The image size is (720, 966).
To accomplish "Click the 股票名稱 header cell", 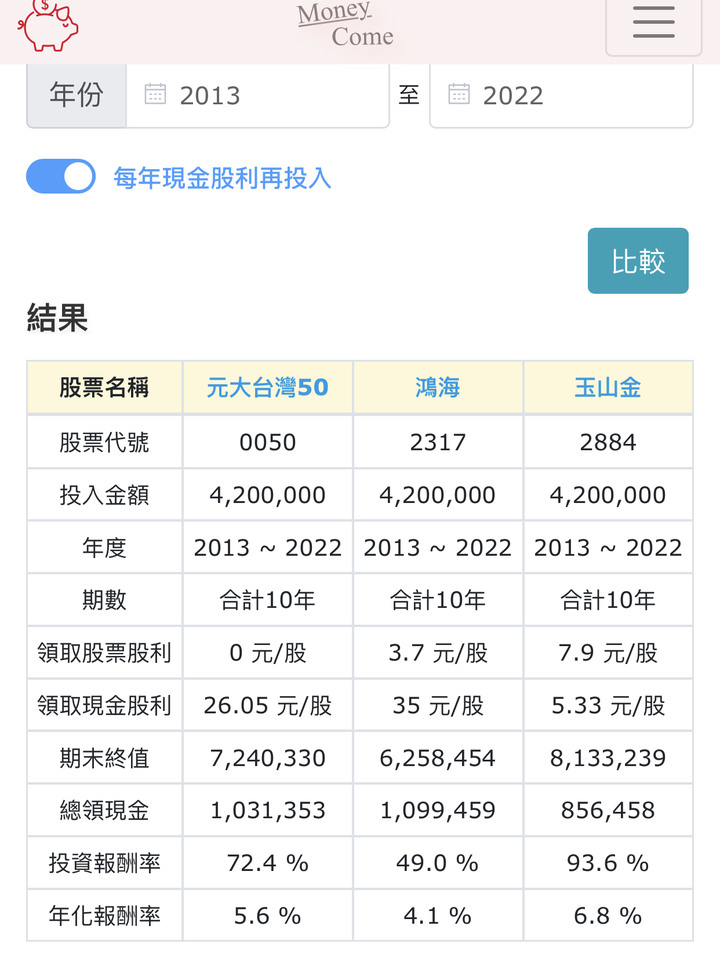I will pyautogui.click(x=105, y=388).
